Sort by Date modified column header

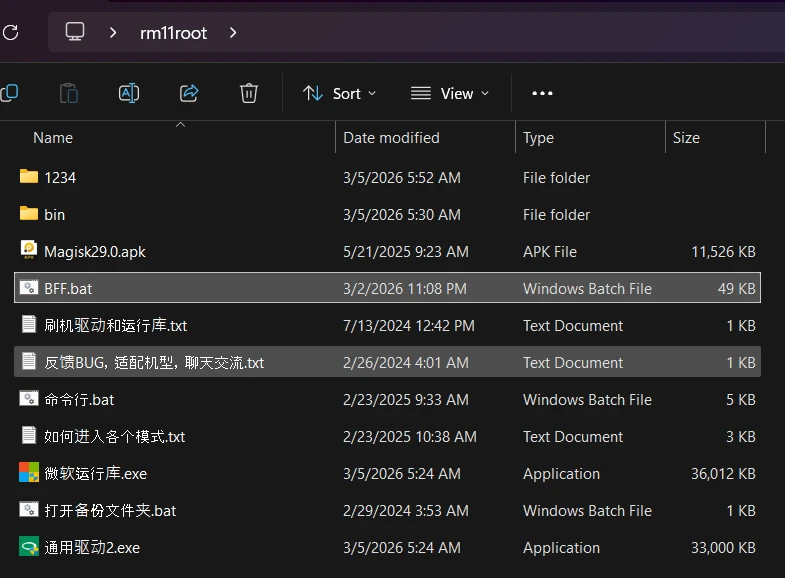pos(391,138)
